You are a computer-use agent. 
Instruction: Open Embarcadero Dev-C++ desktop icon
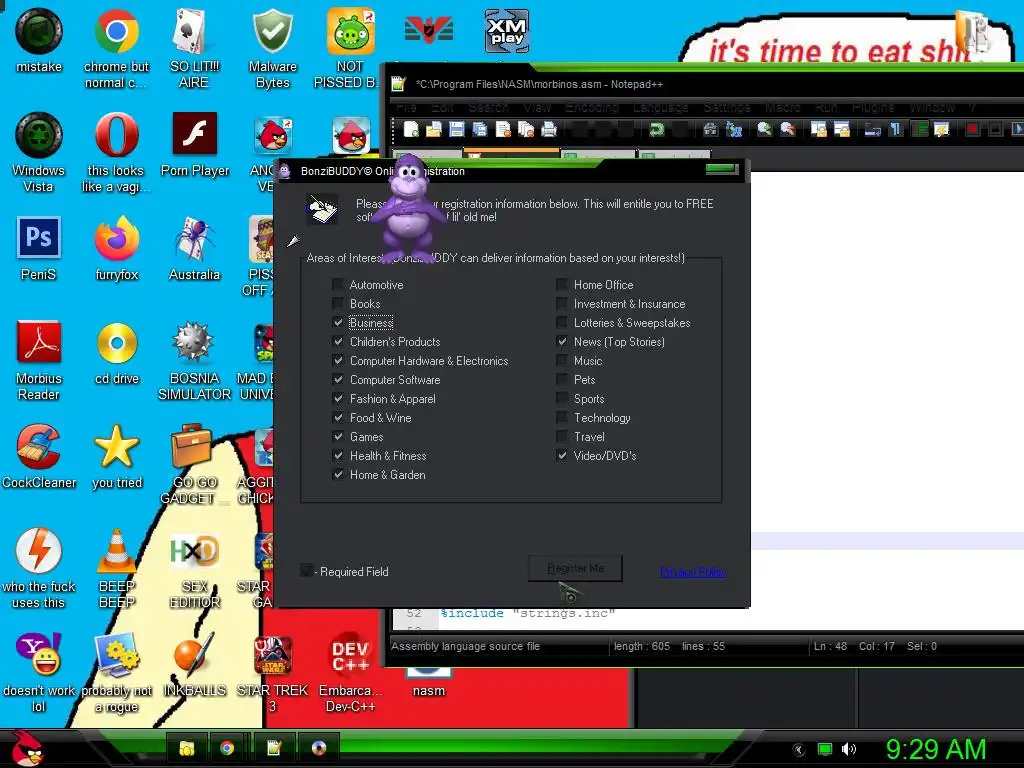click(x=350, y=671)
